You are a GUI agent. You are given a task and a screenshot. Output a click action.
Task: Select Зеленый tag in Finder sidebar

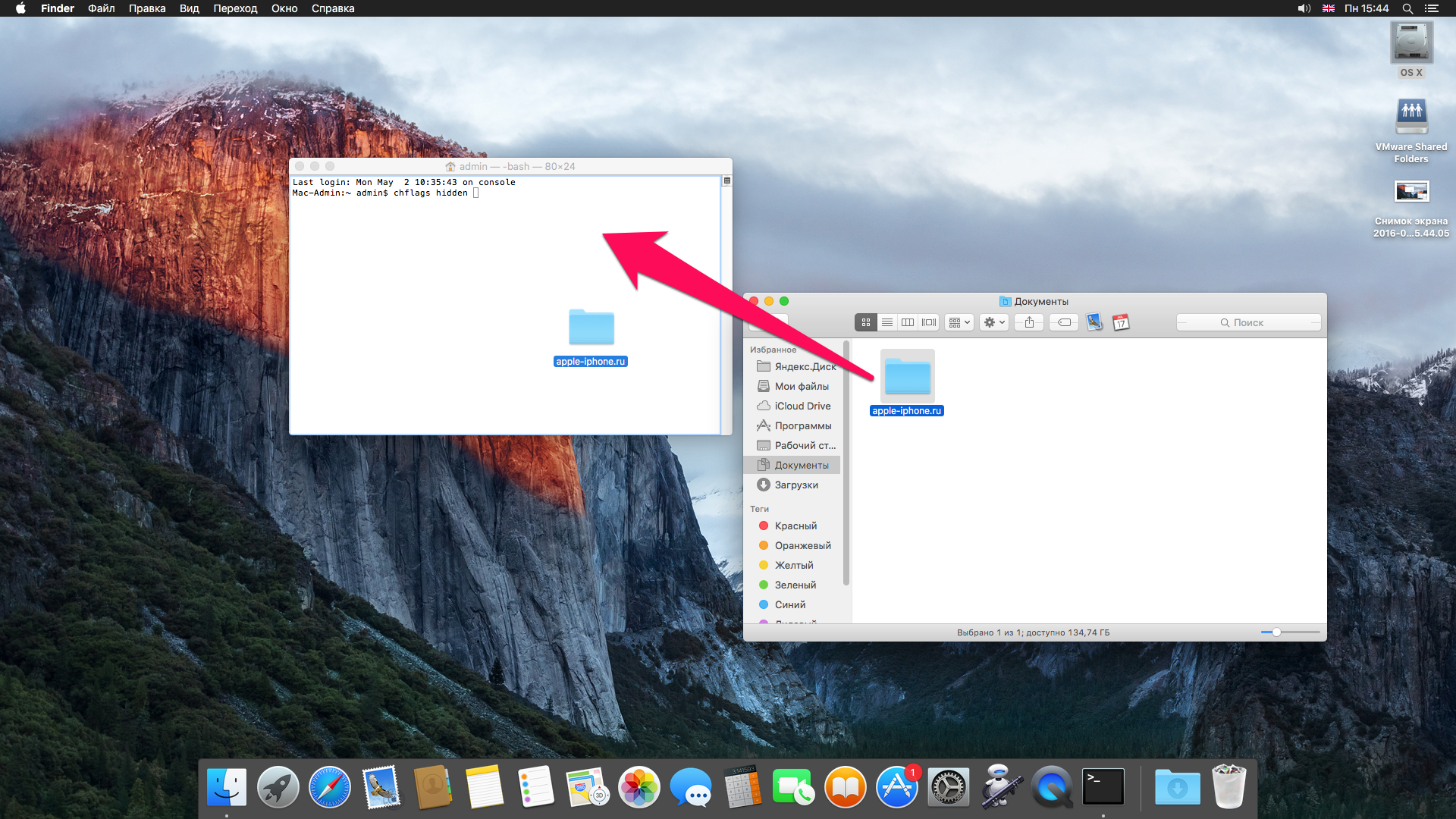pyautogui.click(x=796, y=585)
